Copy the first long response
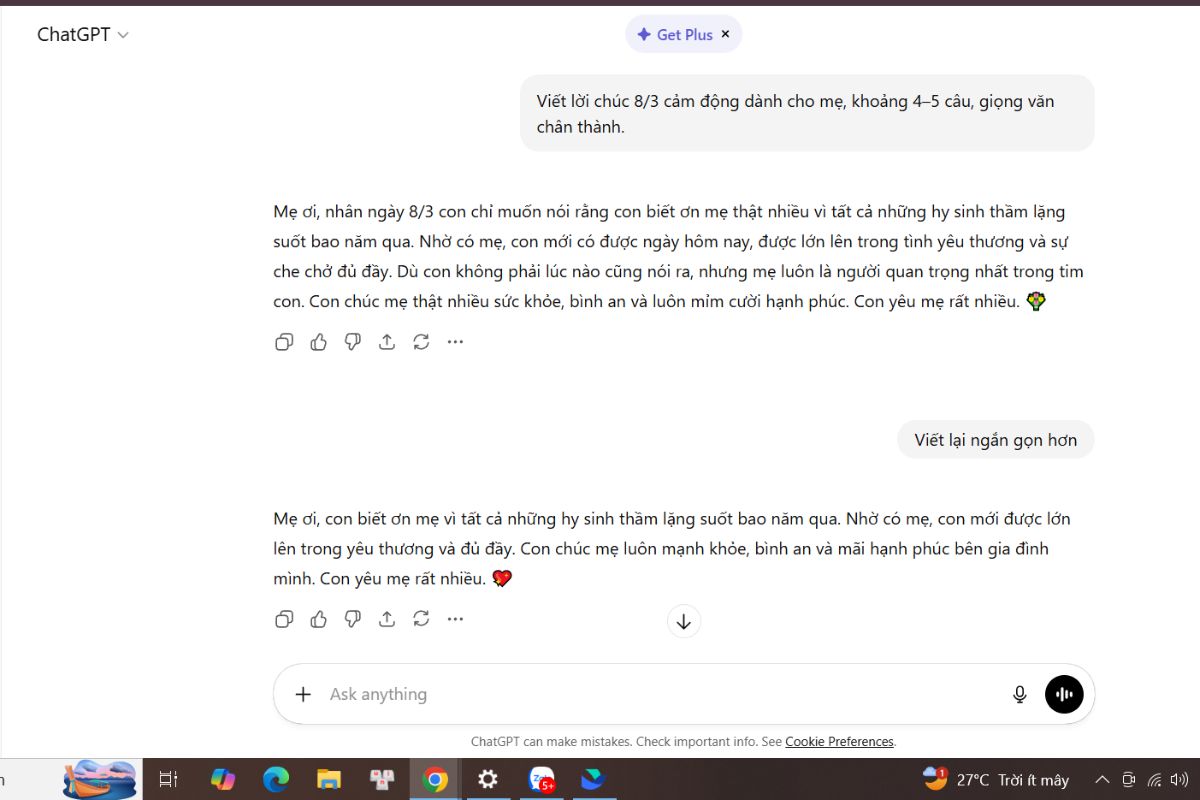 [284, 342]
